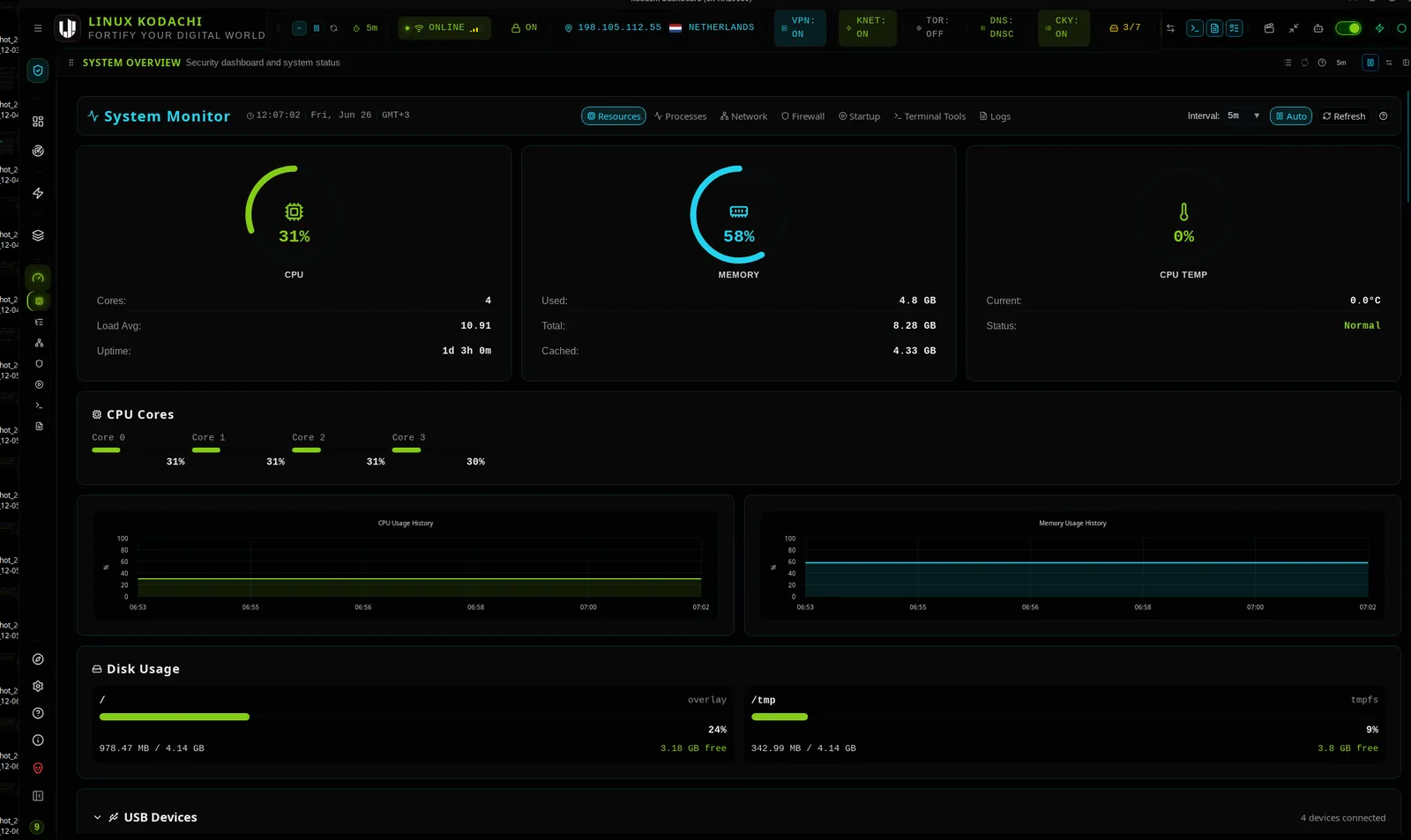Image resolution: width=1411 pixels, height=840 pixels.
Task: Click the small shield firewall icon in sidebar
Action: click(x=39, y=364)
